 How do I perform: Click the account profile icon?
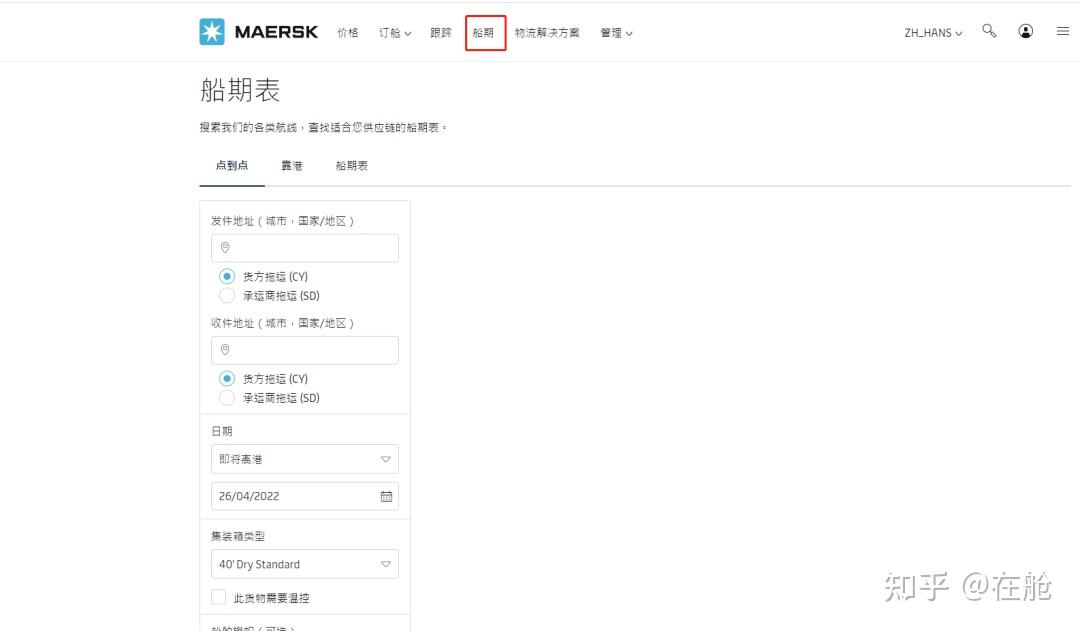click(1026, 31)
